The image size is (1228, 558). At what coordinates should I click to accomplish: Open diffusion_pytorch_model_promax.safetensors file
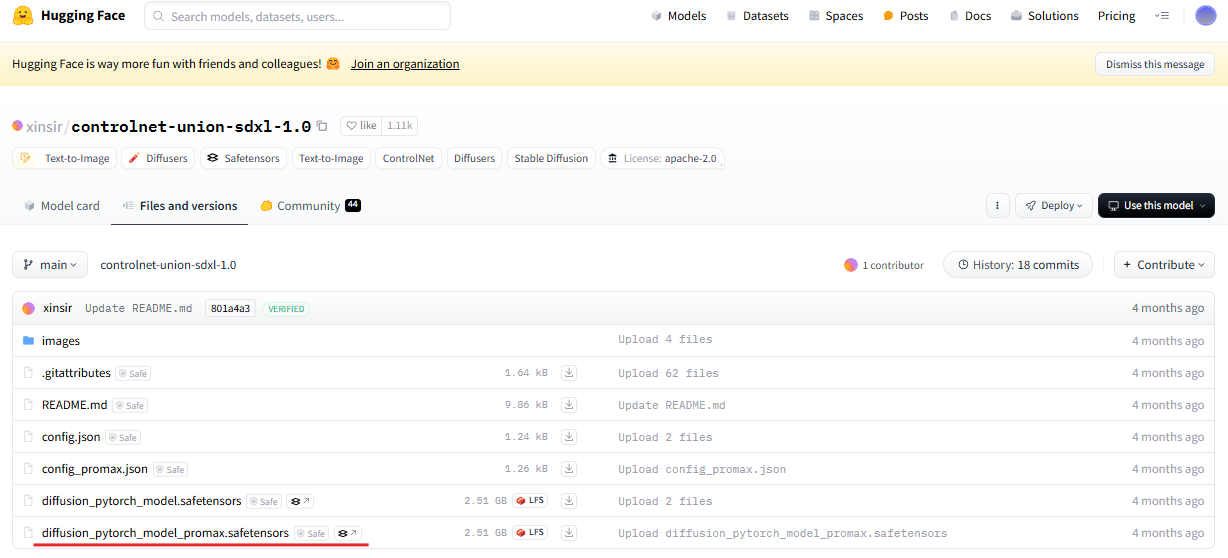(x=165, y=533)
